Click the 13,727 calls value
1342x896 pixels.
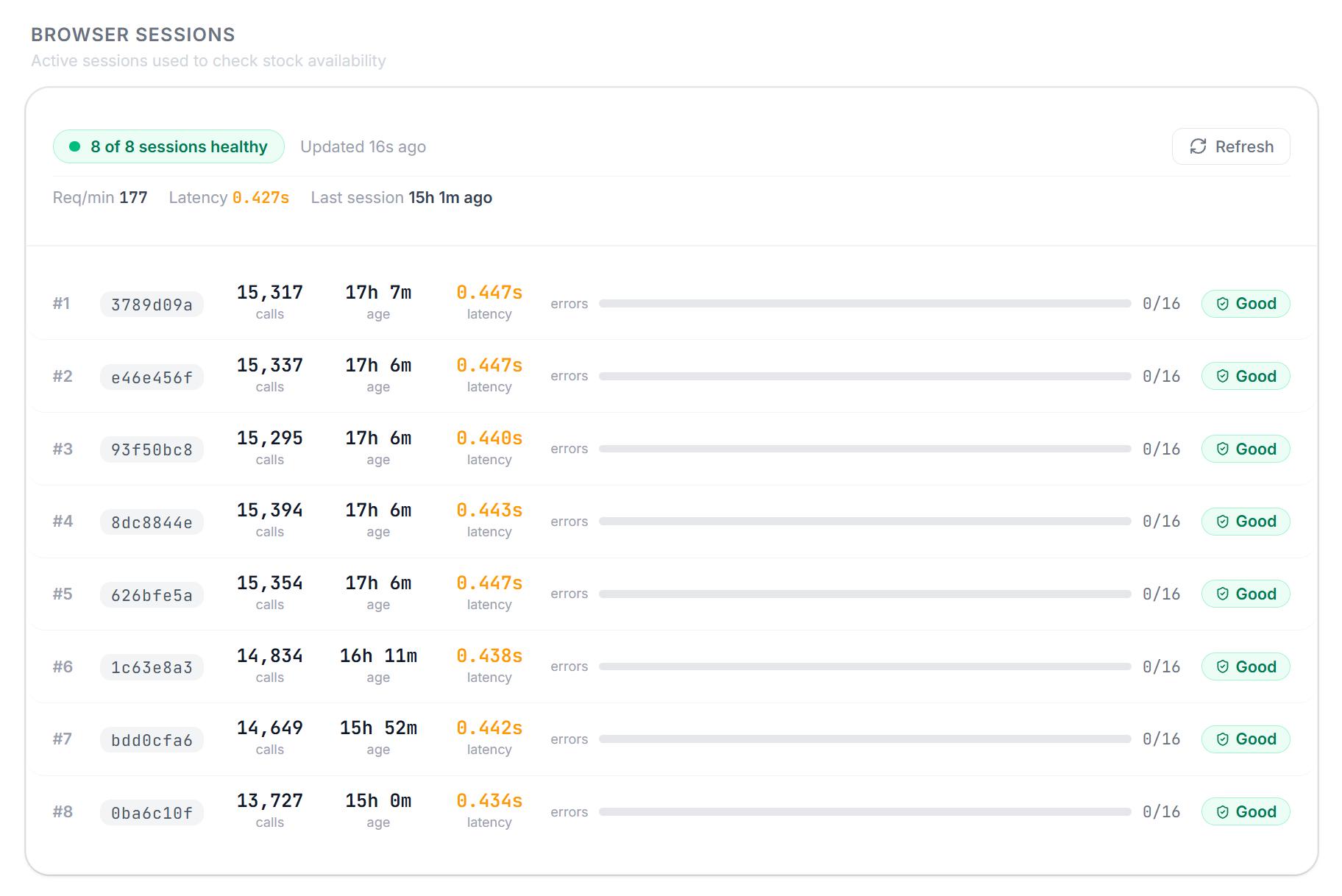[x=270, y=801]
